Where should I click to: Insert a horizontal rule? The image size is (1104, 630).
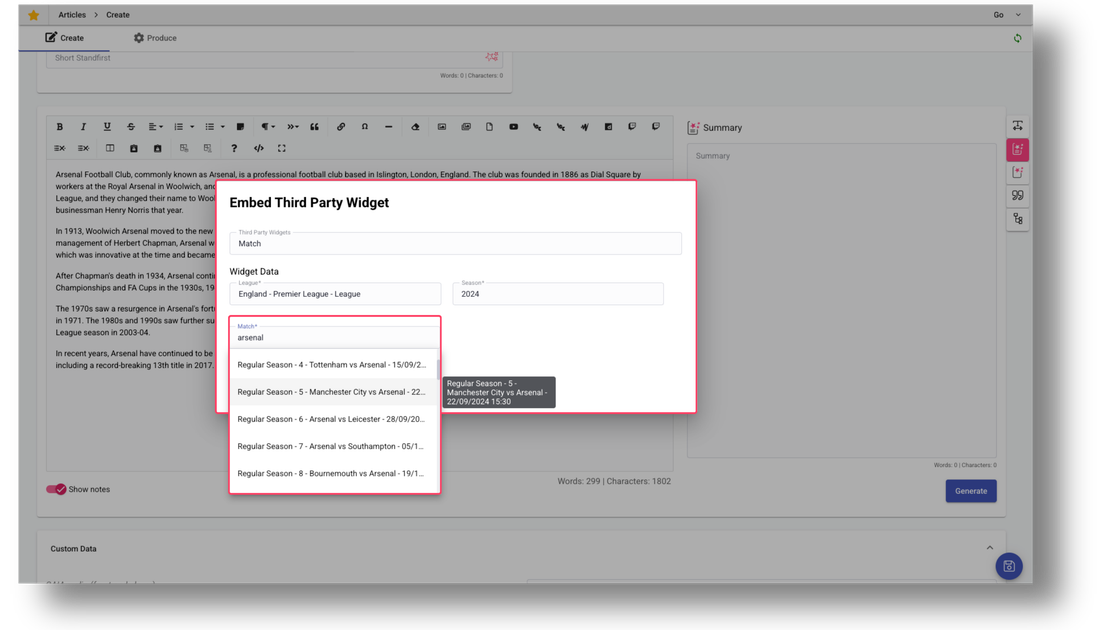click(x=389, y=127)
